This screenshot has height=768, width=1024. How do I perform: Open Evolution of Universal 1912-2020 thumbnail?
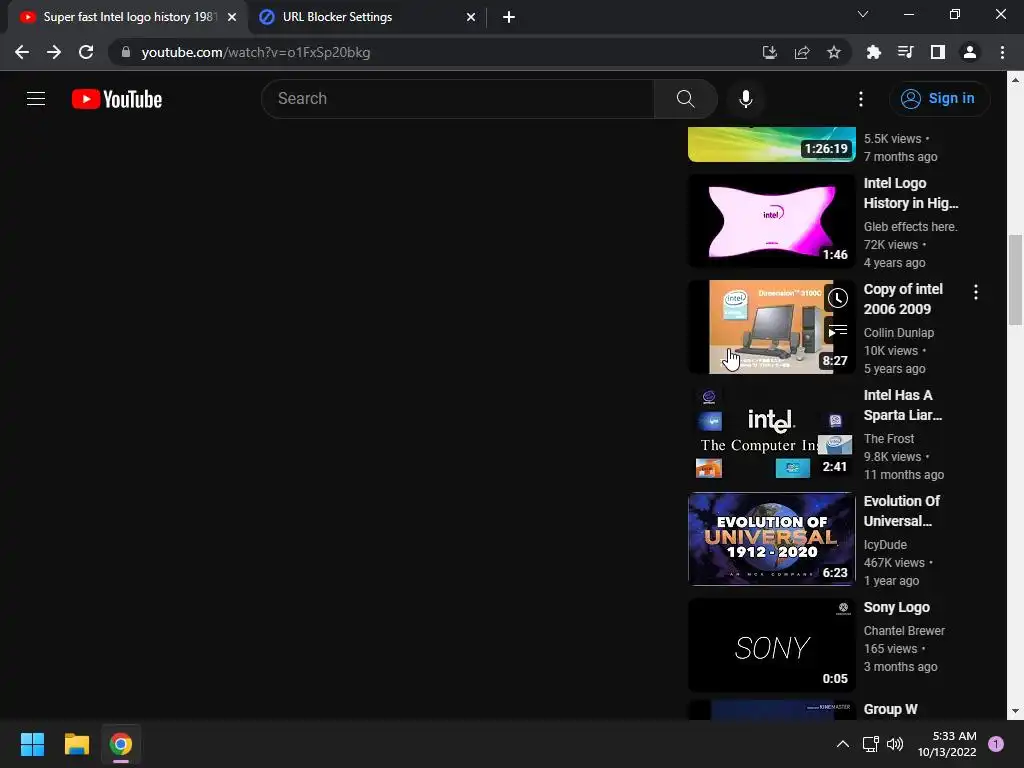(x=772, y=539)
